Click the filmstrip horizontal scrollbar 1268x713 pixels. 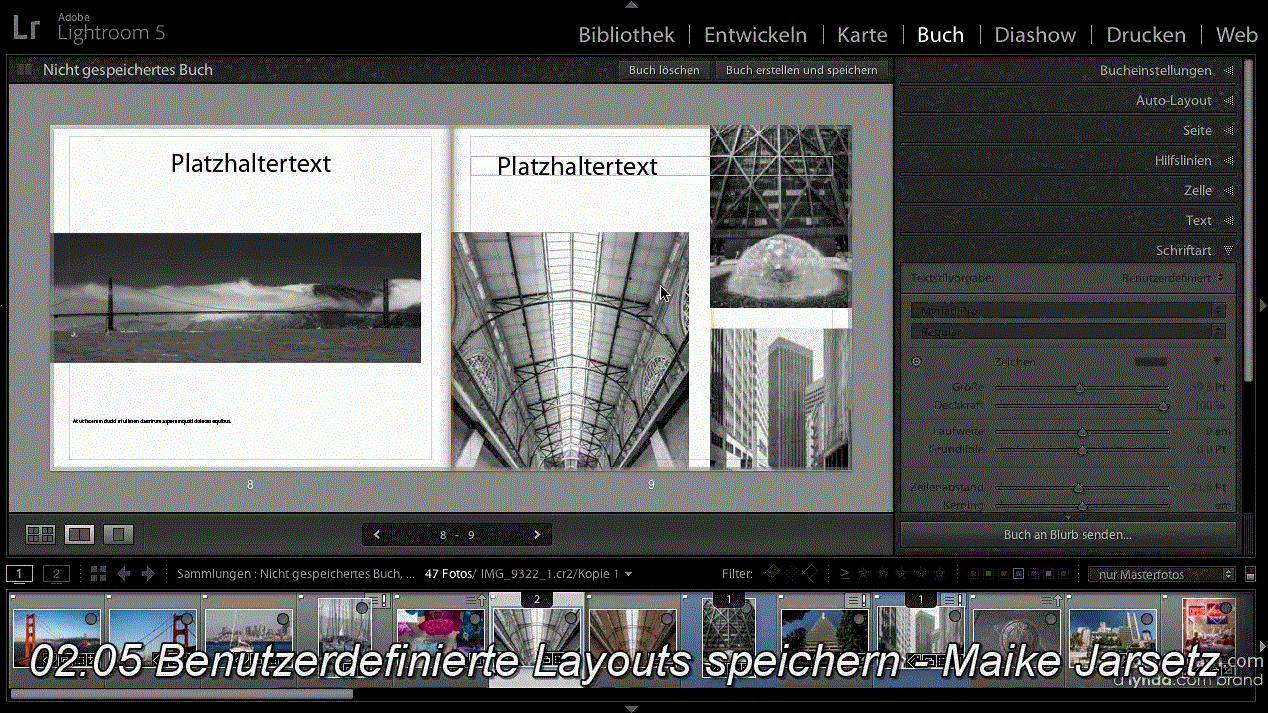(x=182, y=693)
